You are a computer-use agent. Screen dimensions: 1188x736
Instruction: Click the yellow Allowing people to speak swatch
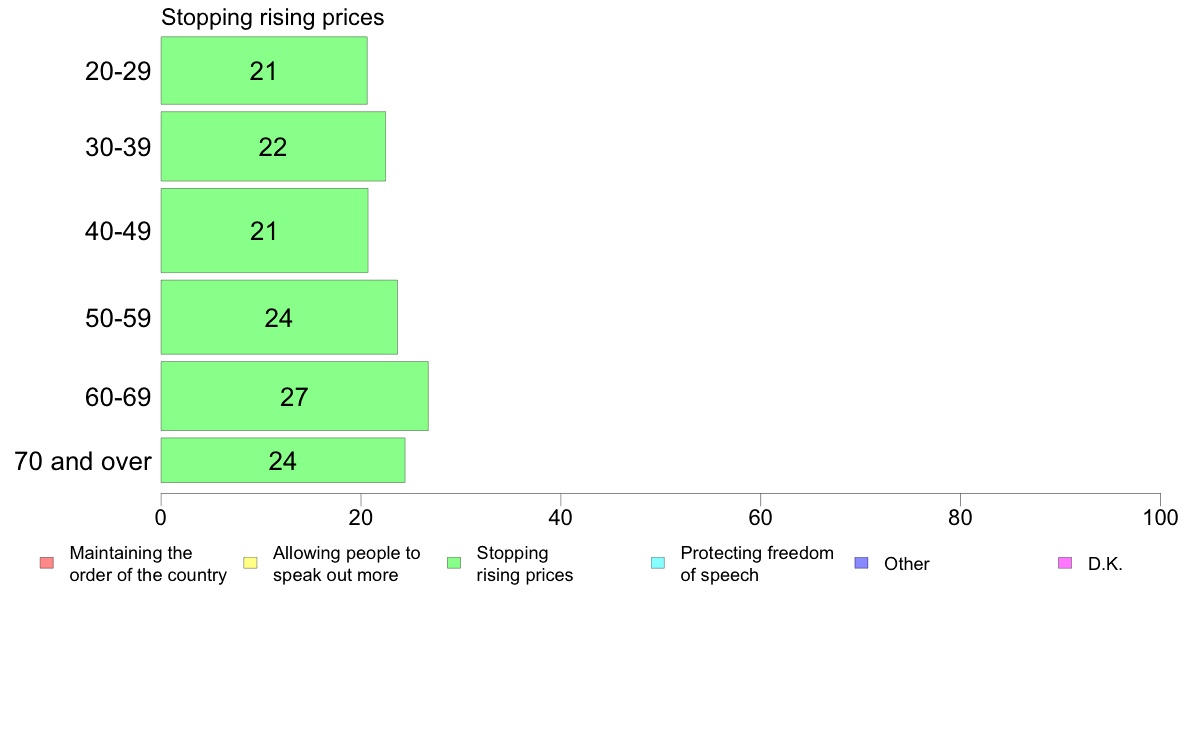tap(250, 563)
